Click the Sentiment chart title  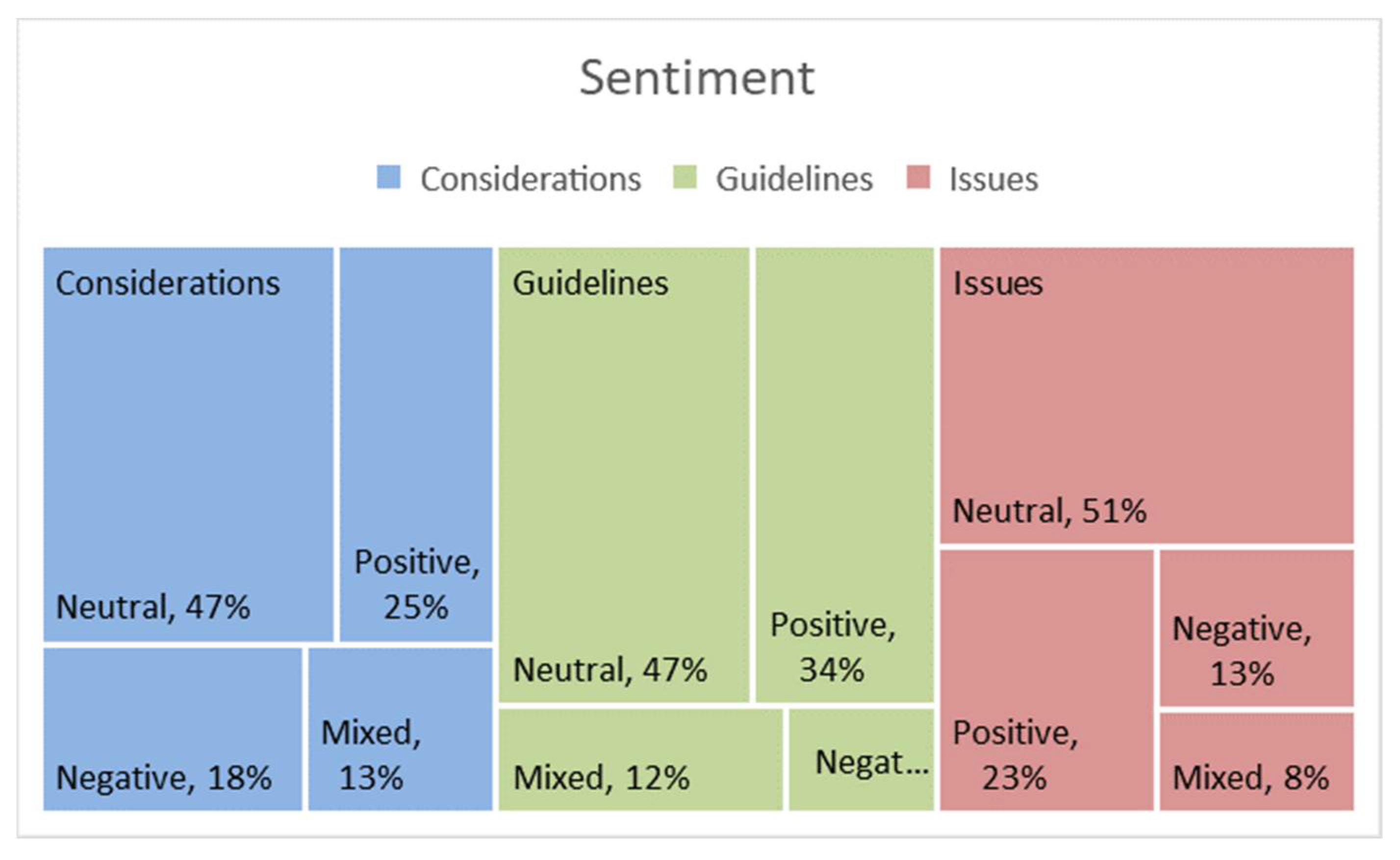pyautogui.click(x=697, y=78)
